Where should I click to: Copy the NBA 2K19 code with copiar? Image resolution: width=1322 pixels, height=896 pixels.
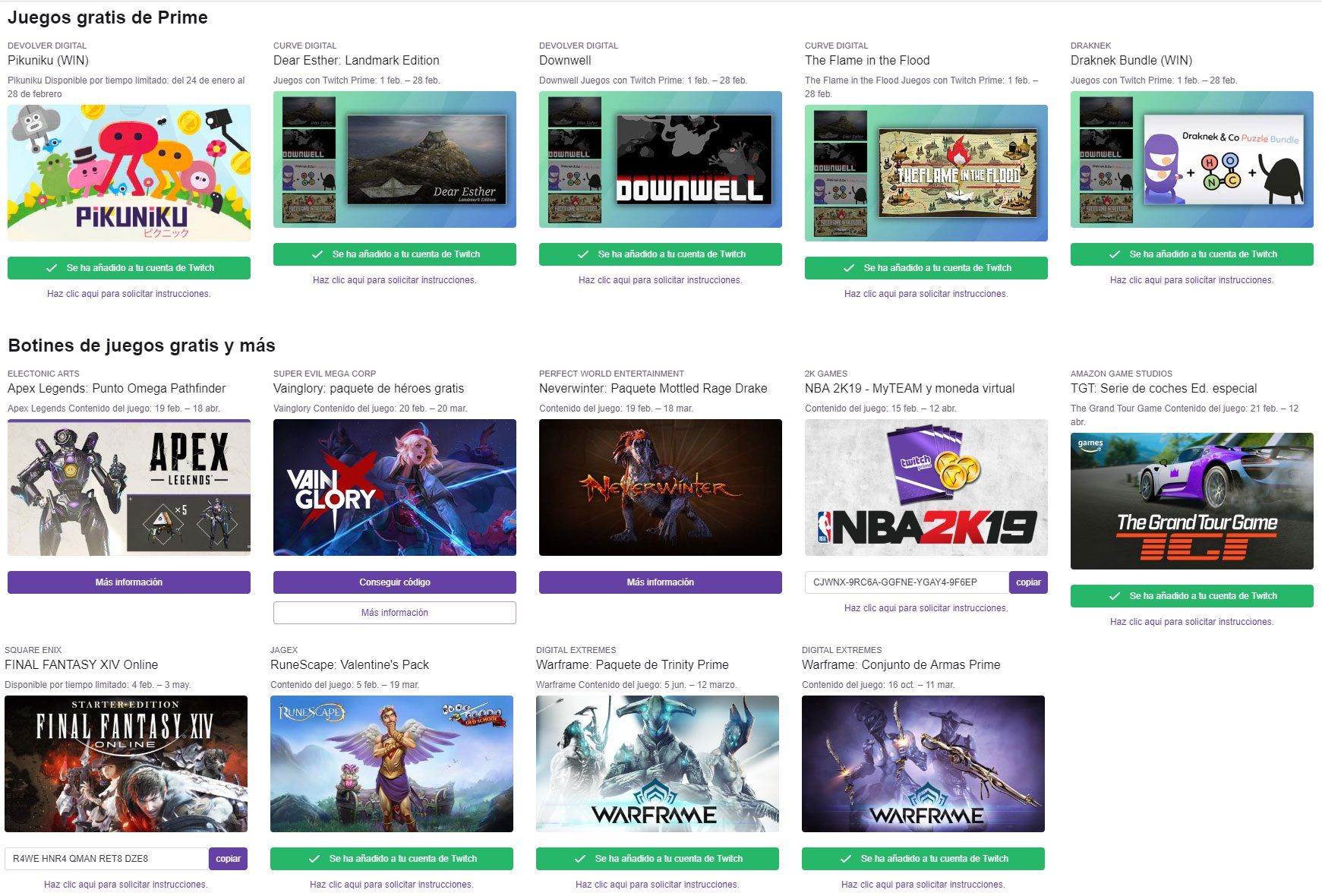click(x=1028, y=582)
